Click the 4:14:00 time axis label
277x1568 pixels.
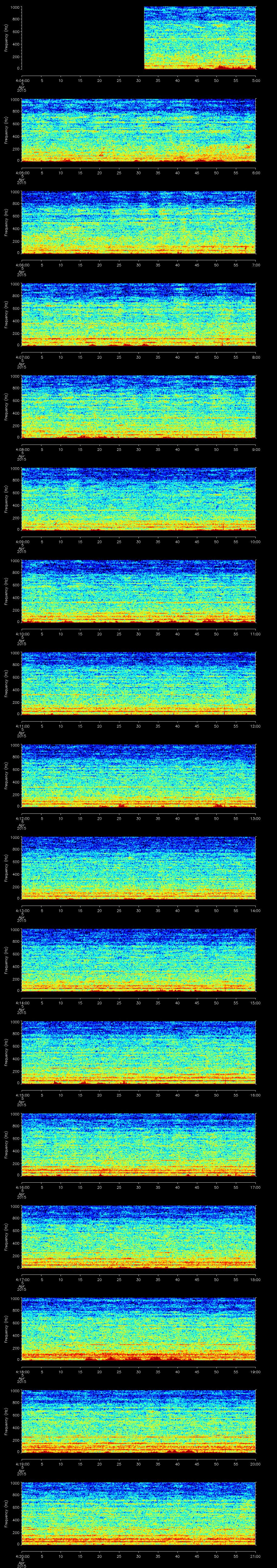tap(22, 1003)
